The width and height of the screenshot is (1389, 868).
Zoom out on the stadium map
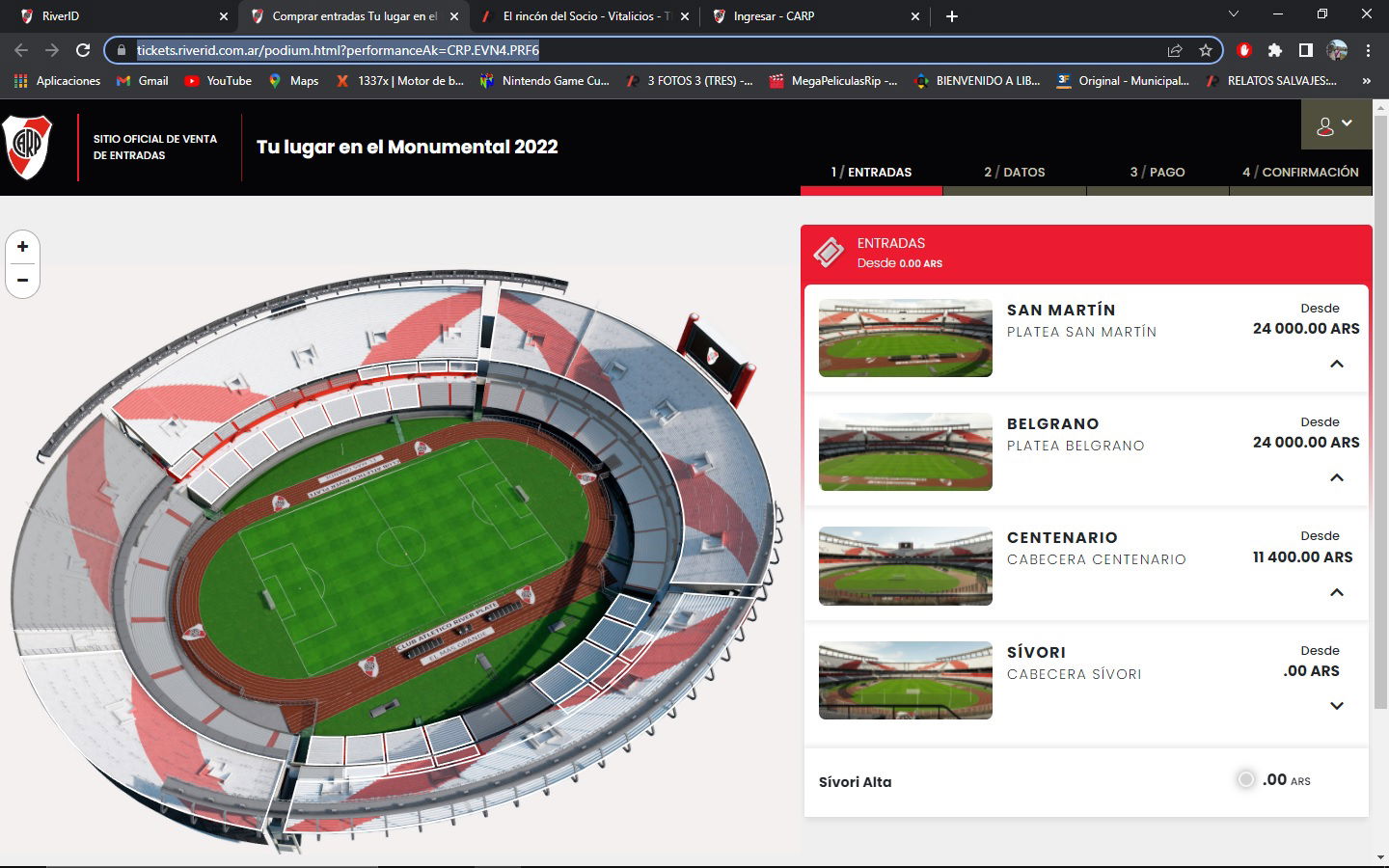pyautogui.click(x=22, y=280)
